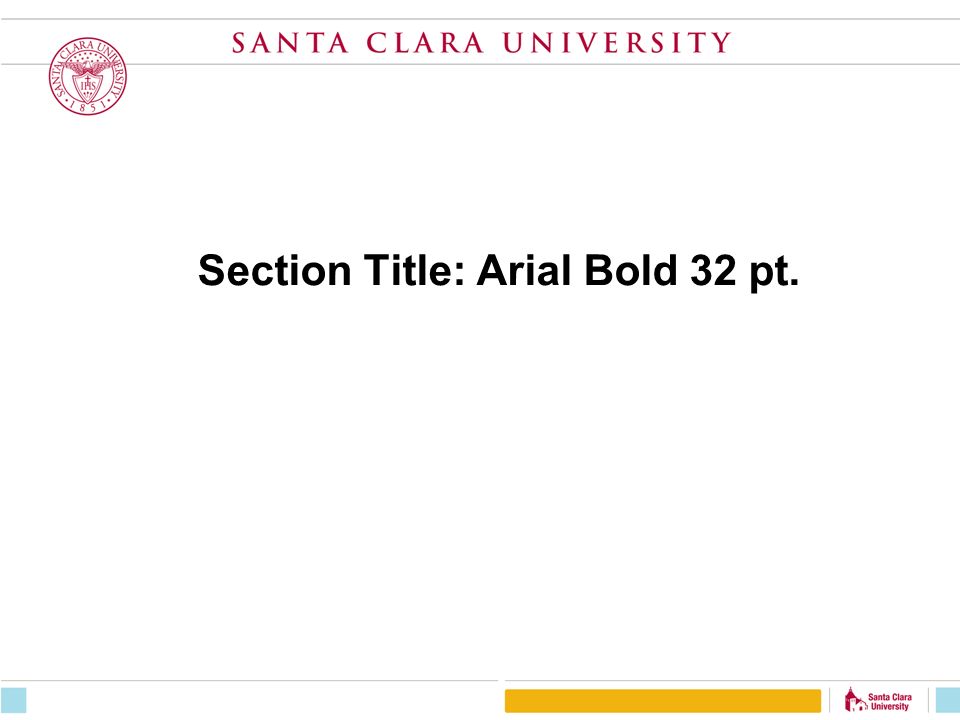The image size is (960, 720).
Task: Click the vertical divider left of footer logo
Action: (x=830, y=700)
